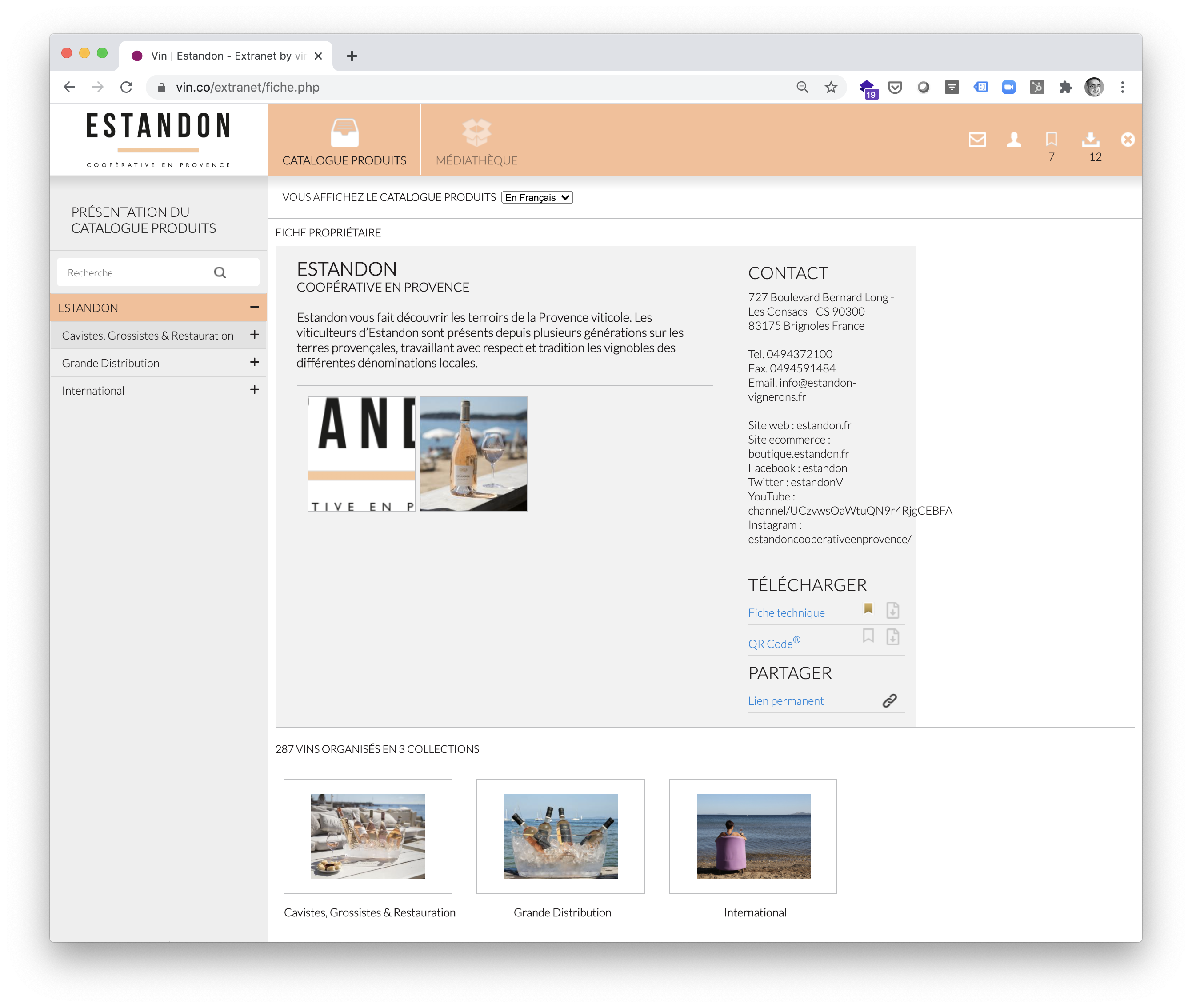The image size is (1192, 1008).
Task: Open the Catalogue Produits tab
Action: coord(344,140)
